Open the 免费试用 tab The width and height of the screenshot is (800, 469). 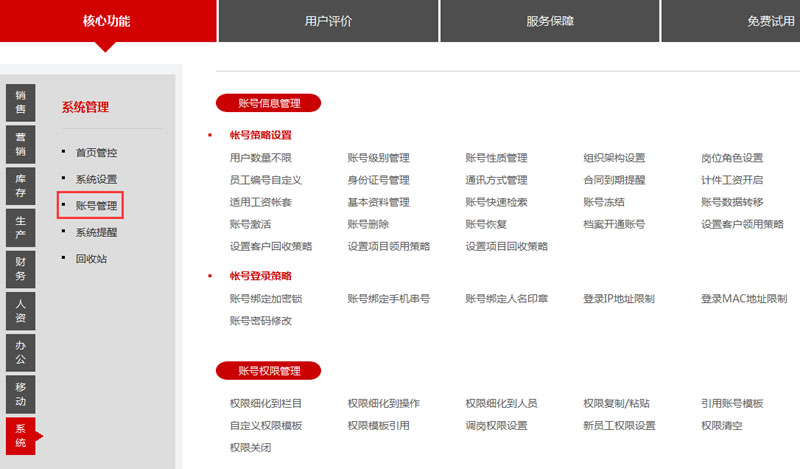coord(742,21)
